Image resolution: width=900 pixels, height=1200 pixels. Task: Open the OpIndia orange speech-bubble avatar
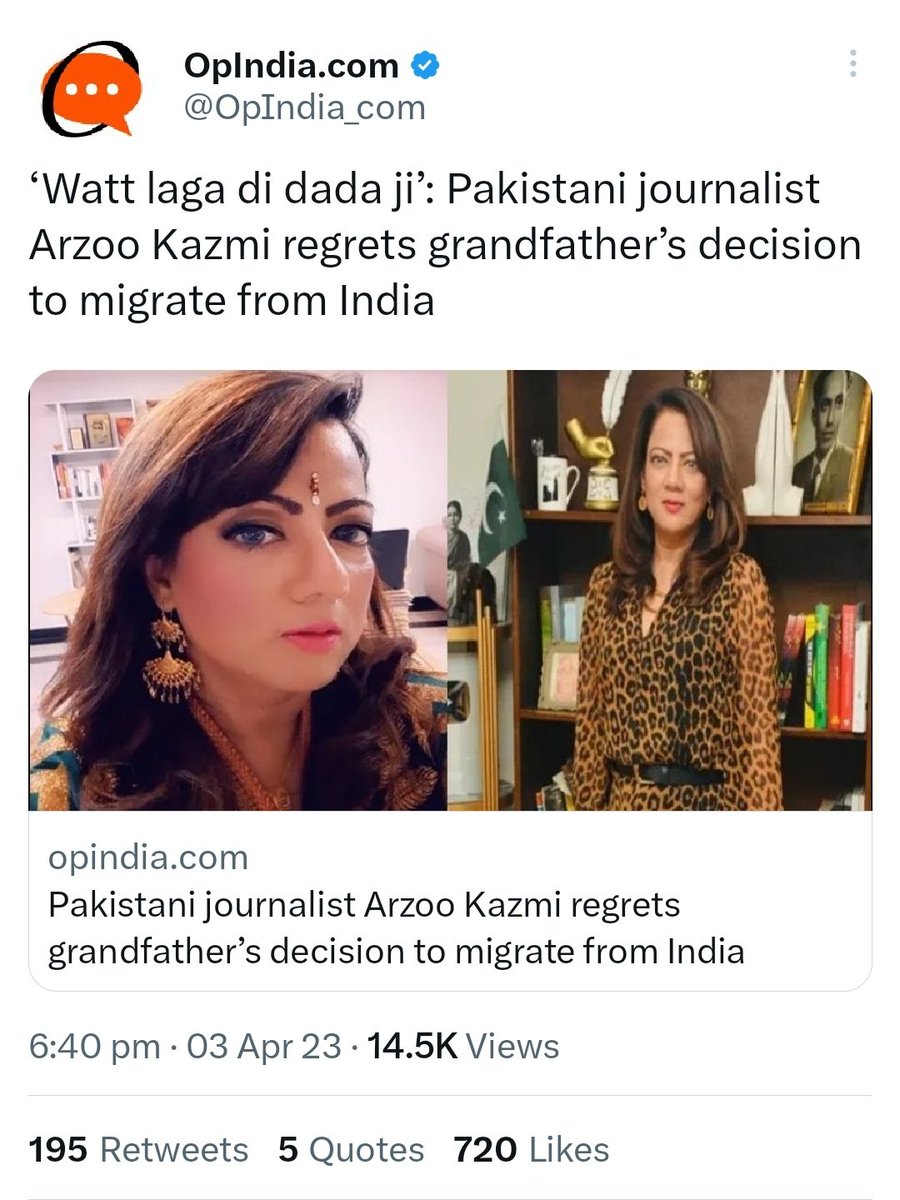tap(88, 88)
